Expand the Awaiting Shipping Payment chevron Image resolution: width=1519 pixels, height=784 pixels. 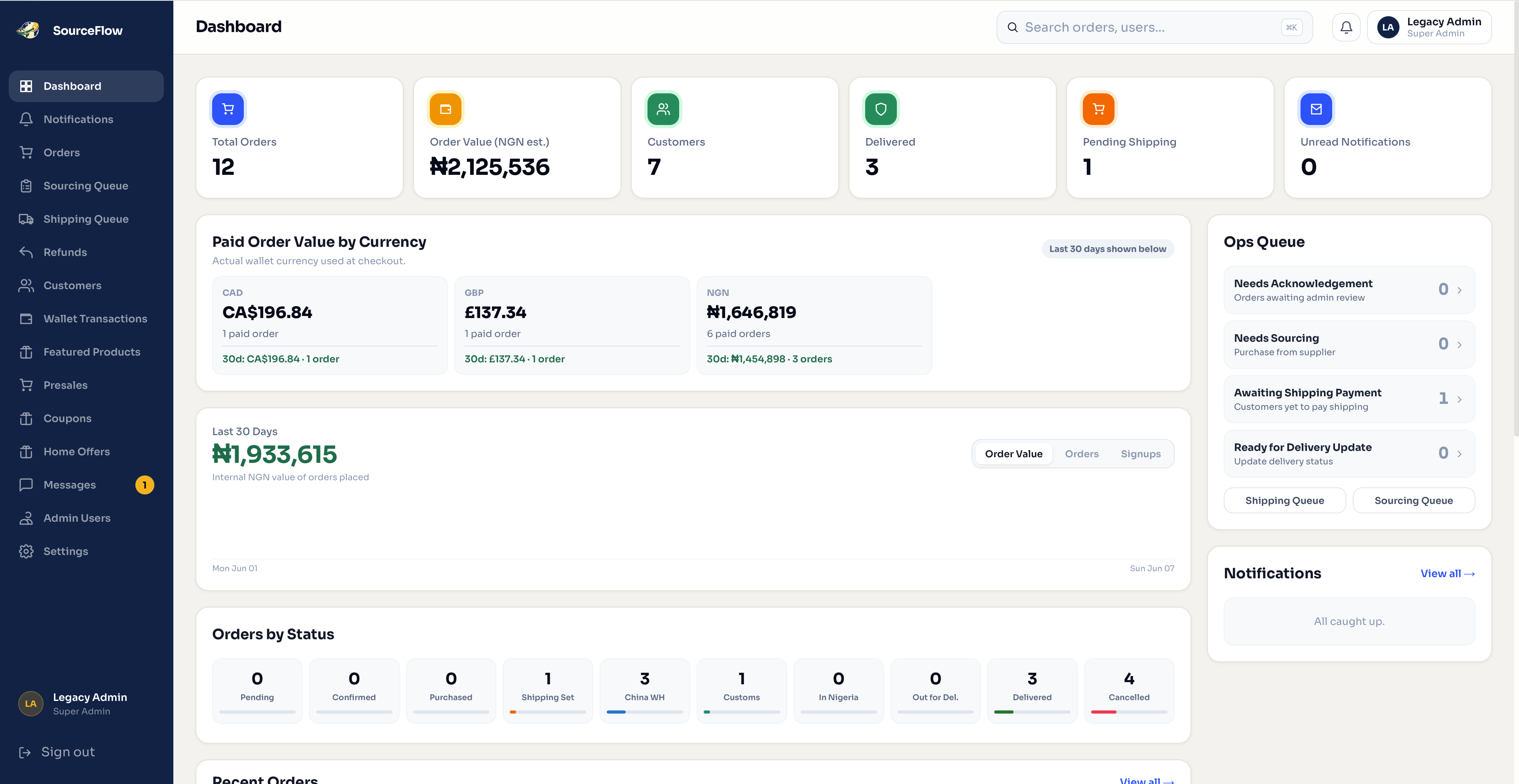[x=1460, y=399]
